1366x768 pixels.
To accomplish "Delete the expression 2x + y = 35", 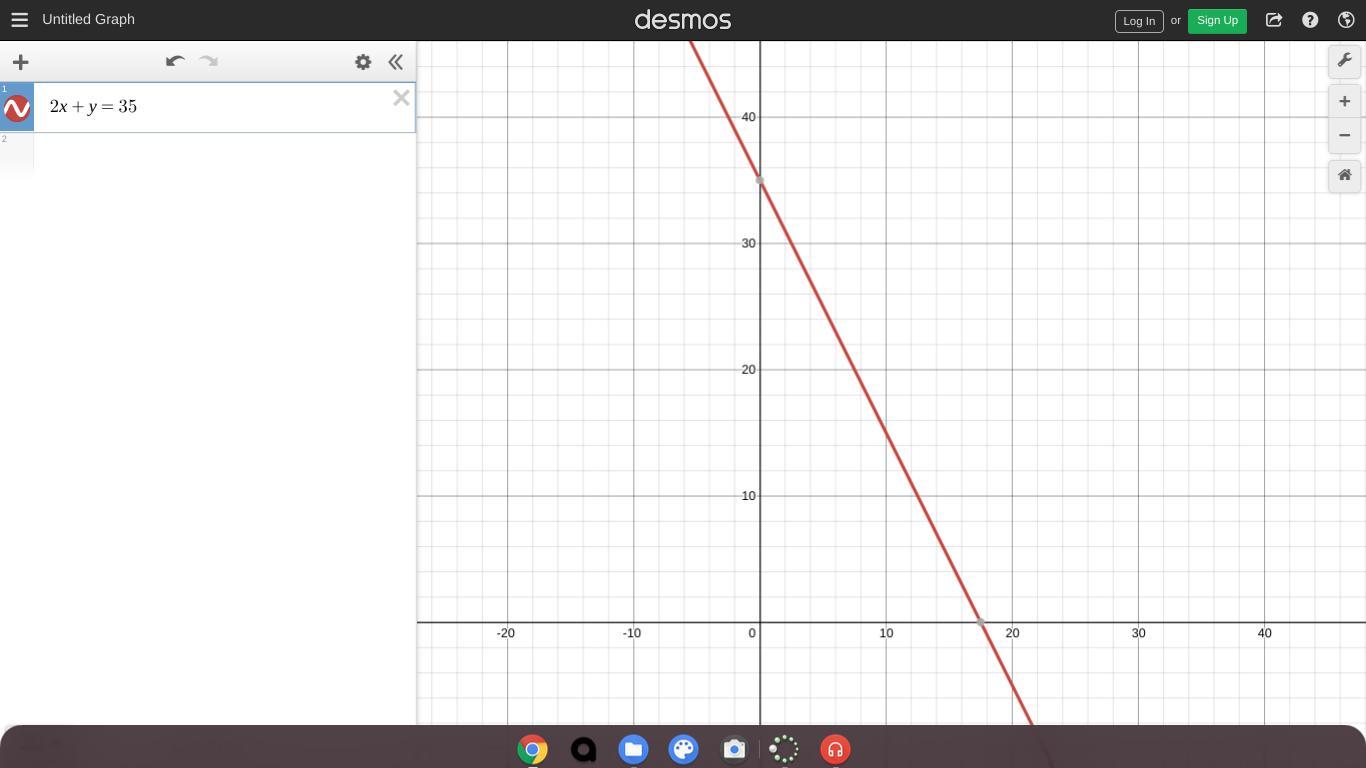I will (401, 98).
